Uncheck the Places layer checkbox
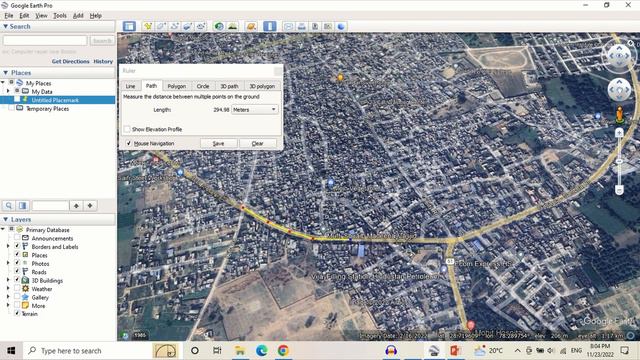This screenshot has height=360, width=640. [x=17, y=255]
